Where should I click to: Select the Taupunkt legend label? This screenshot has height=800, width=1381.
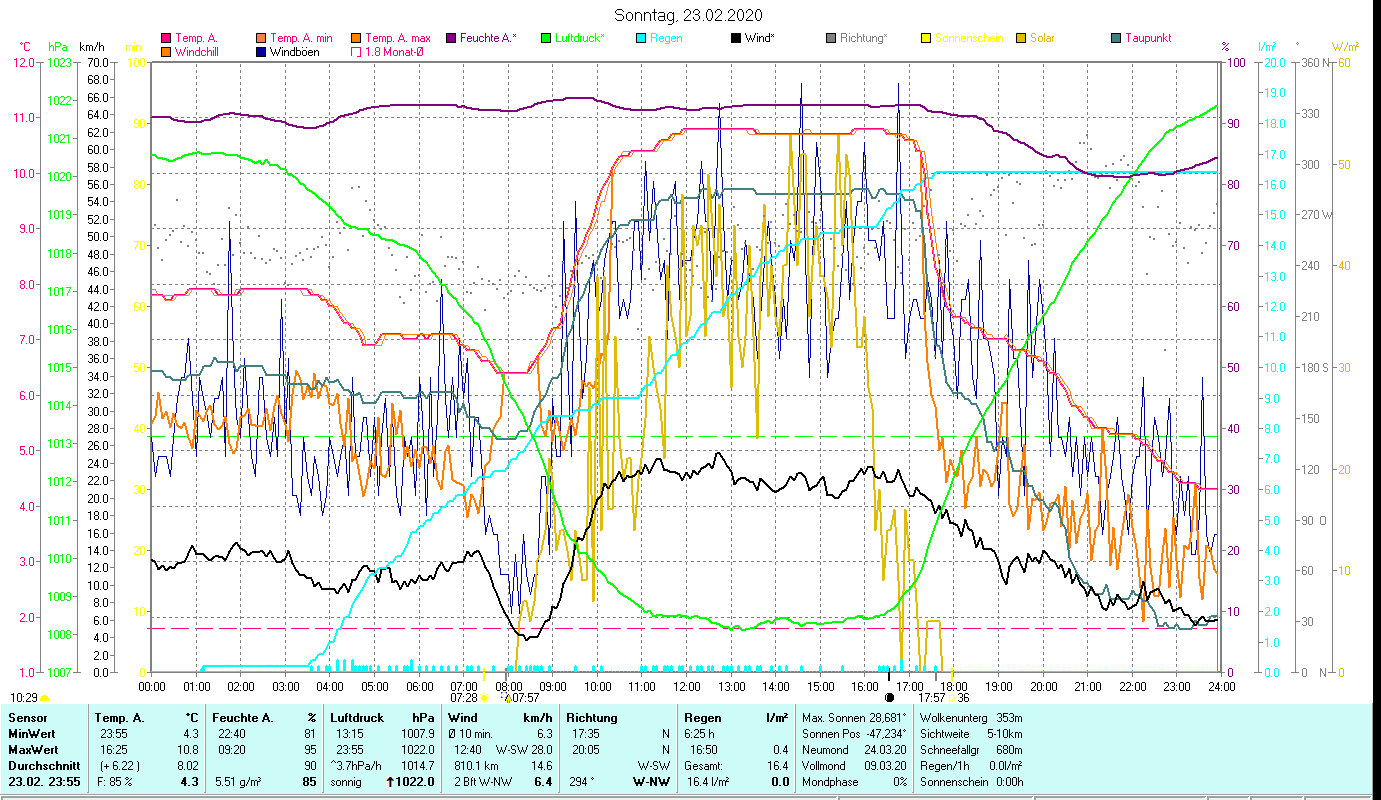(x=1147, y=38)
